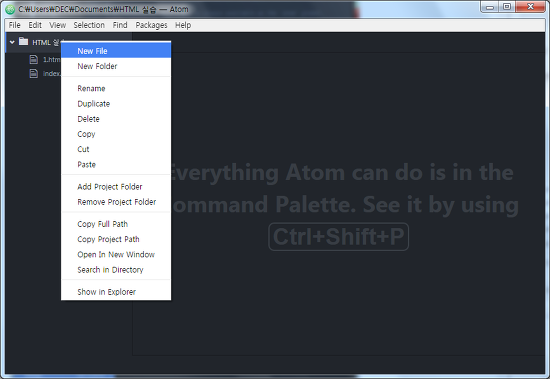Viewport: 550px width, 379px height.
Task: Click the index file icon in tree
Action: (x=34, y=73)
